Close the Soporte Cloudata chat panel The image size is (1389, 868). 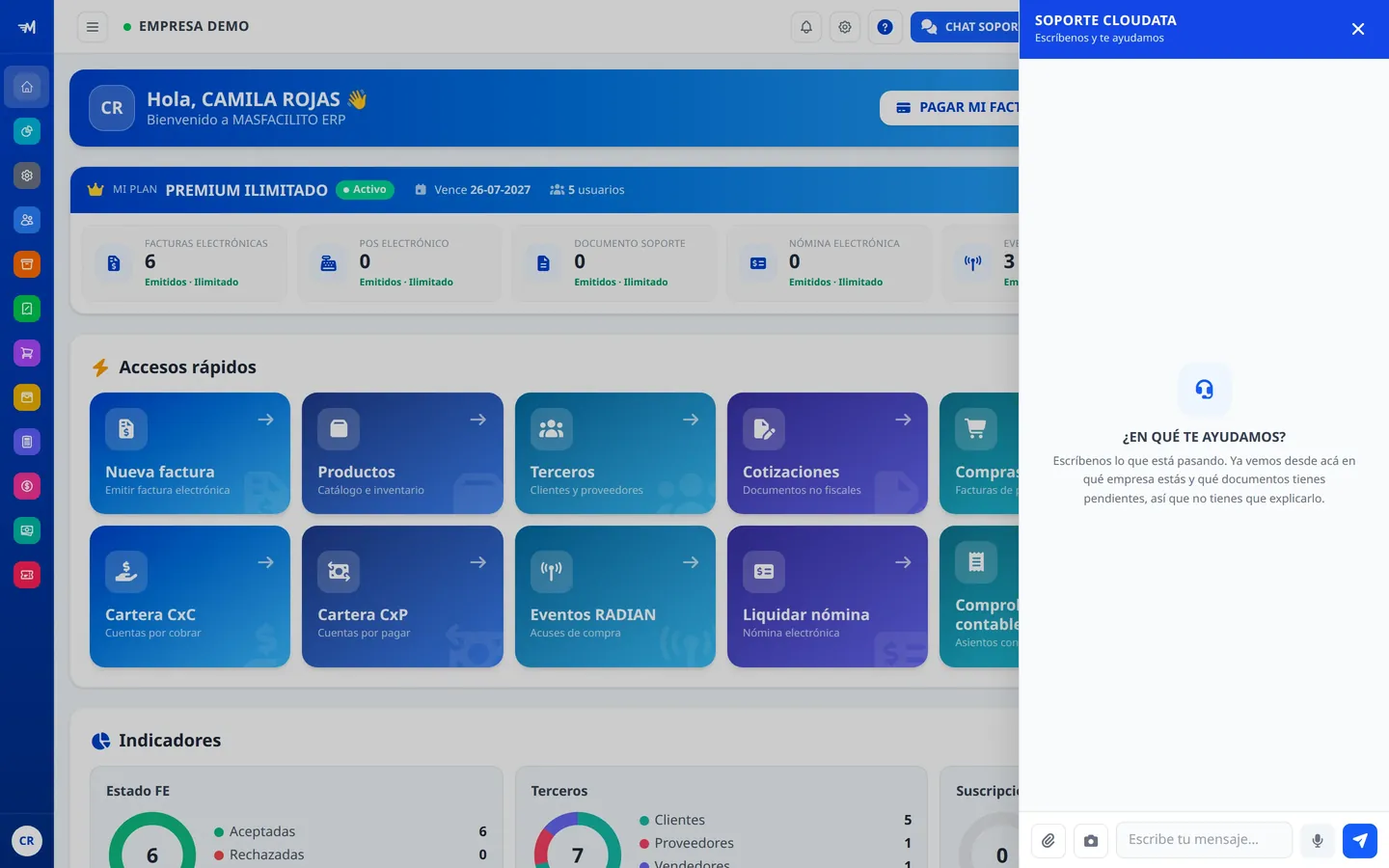click(1358, 29)
